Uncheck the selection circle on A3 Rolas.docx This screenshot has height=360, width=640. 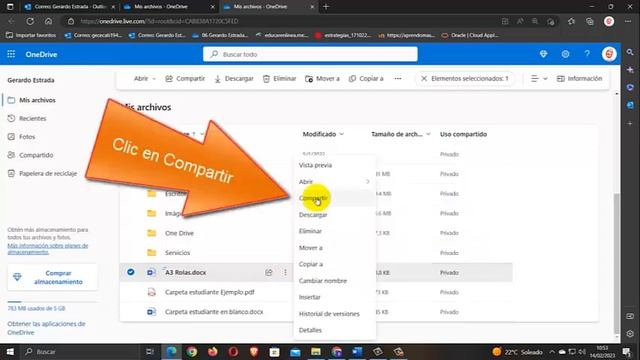click(x=131, y=272)
